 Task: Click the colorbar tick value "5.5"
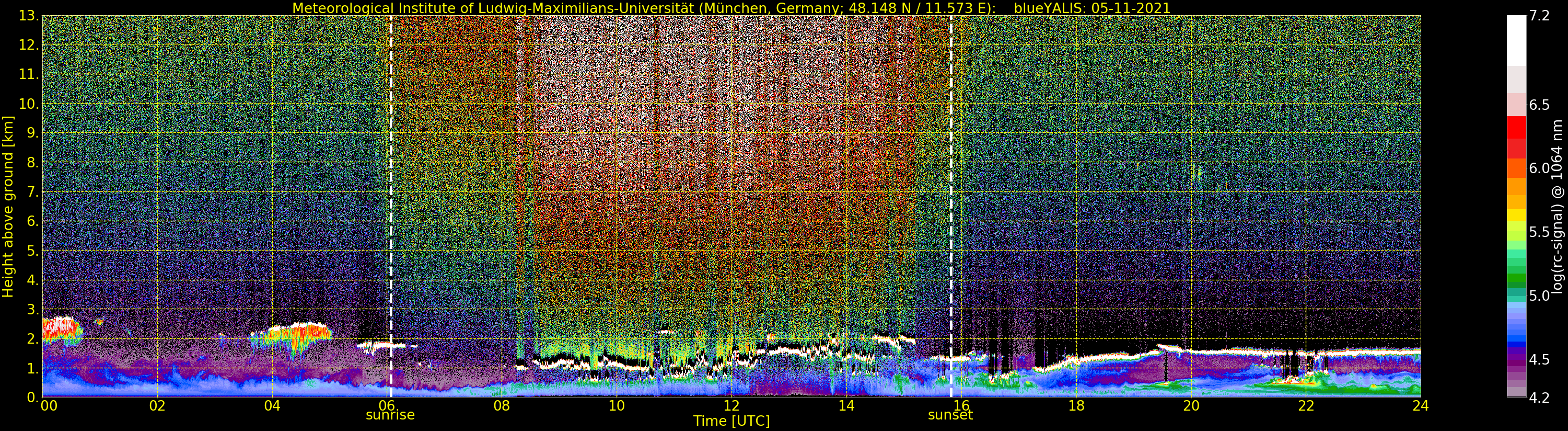[1539, 232]
